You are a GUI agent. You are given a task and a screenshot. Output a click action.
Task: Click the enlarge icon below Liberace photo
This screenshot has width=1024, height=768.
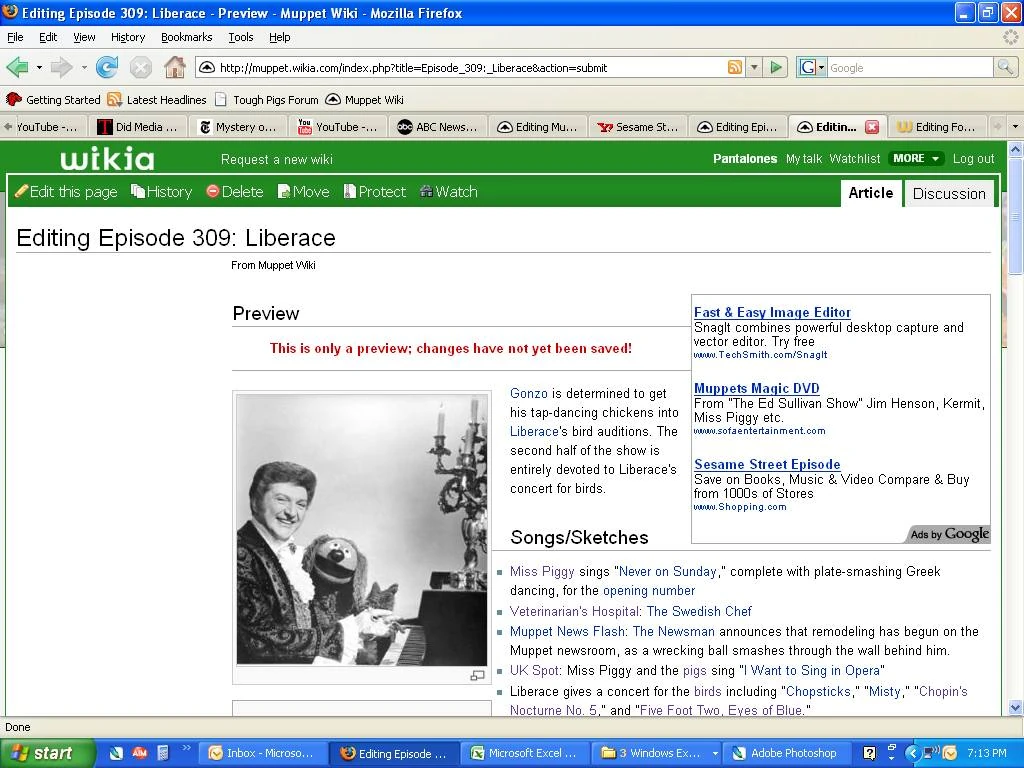[x=477, y=676]
